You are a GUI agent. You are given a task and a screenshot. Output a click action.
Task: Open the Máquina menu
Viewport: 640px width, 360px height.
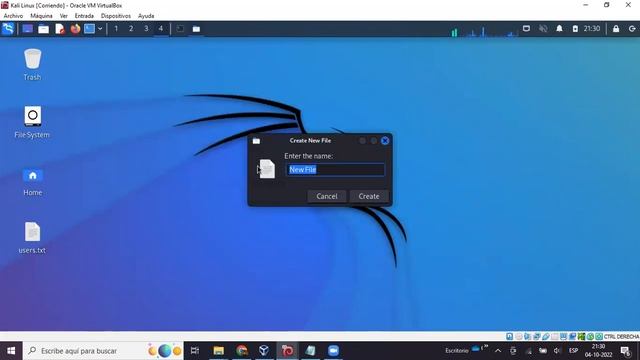41,16
